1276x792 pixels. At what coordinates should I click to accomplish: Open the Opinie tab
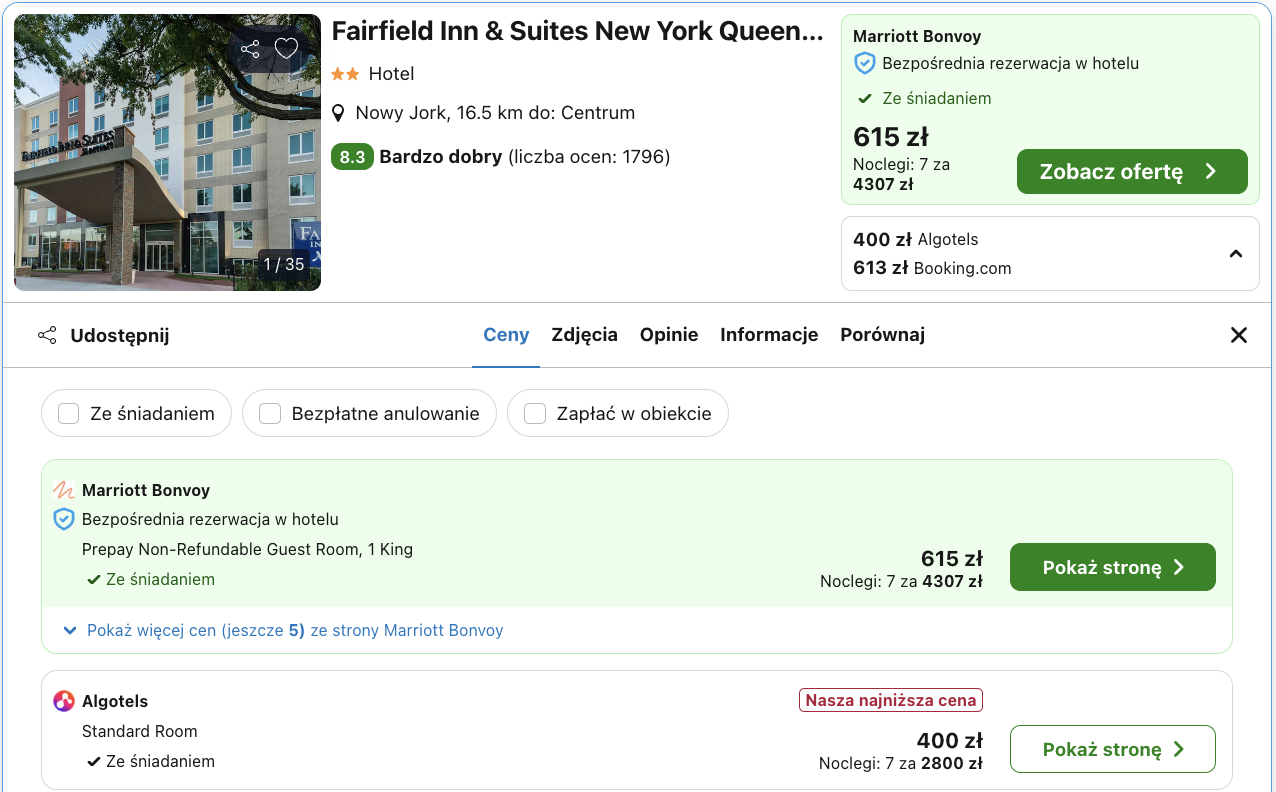click(x=669, y=335)
